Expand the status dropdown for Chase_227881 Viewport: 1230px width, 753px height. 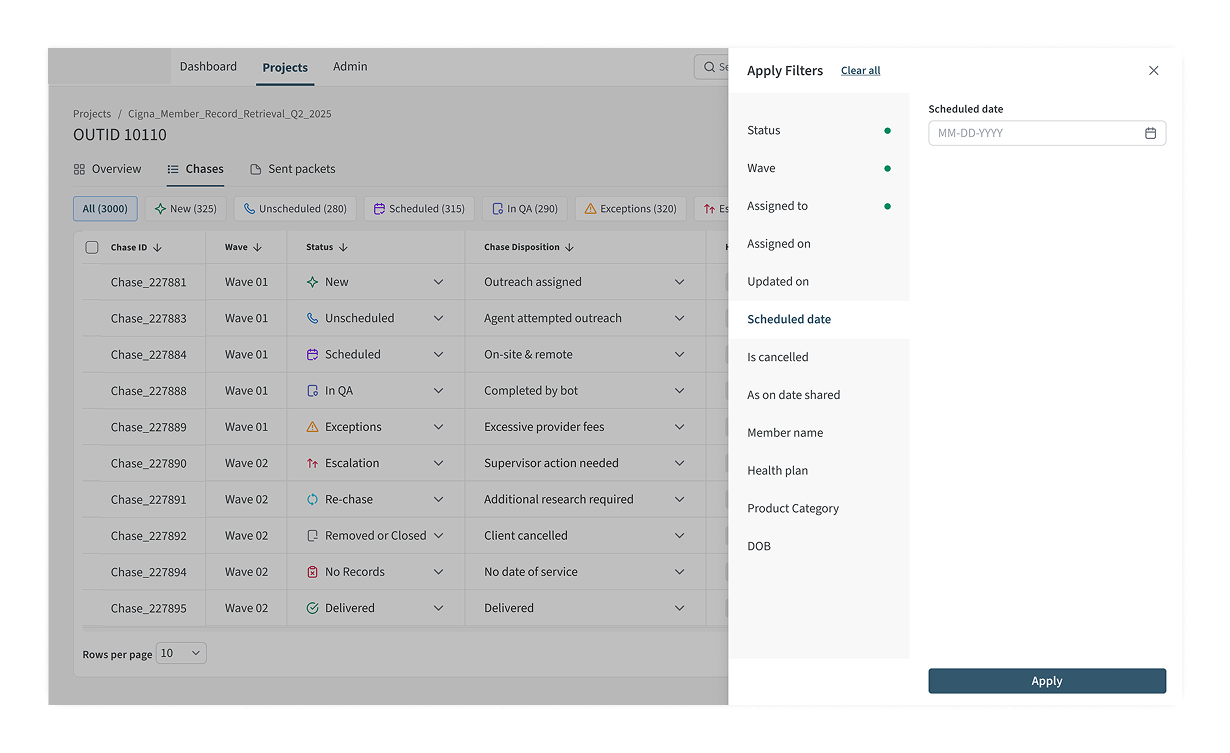pyautogui.click(x=438, y=282)
